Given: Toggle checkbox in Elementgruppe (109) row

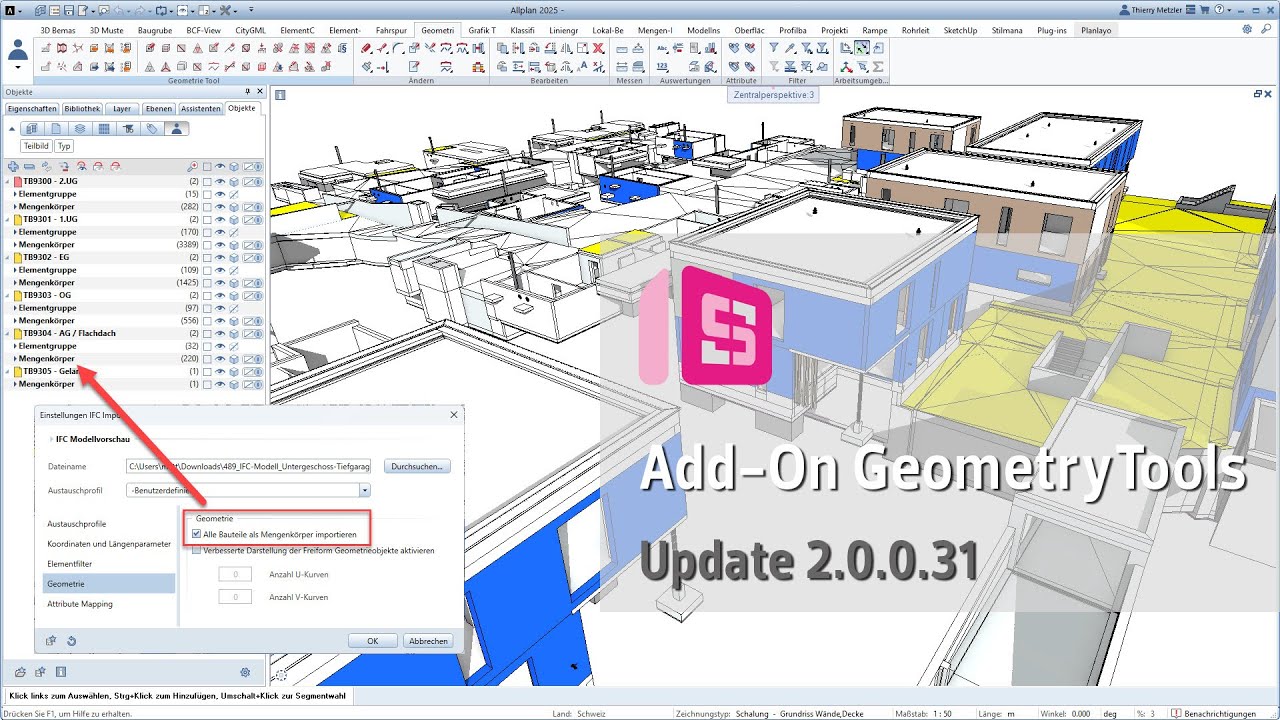Looking at the screenshot, I should (207, 270).
